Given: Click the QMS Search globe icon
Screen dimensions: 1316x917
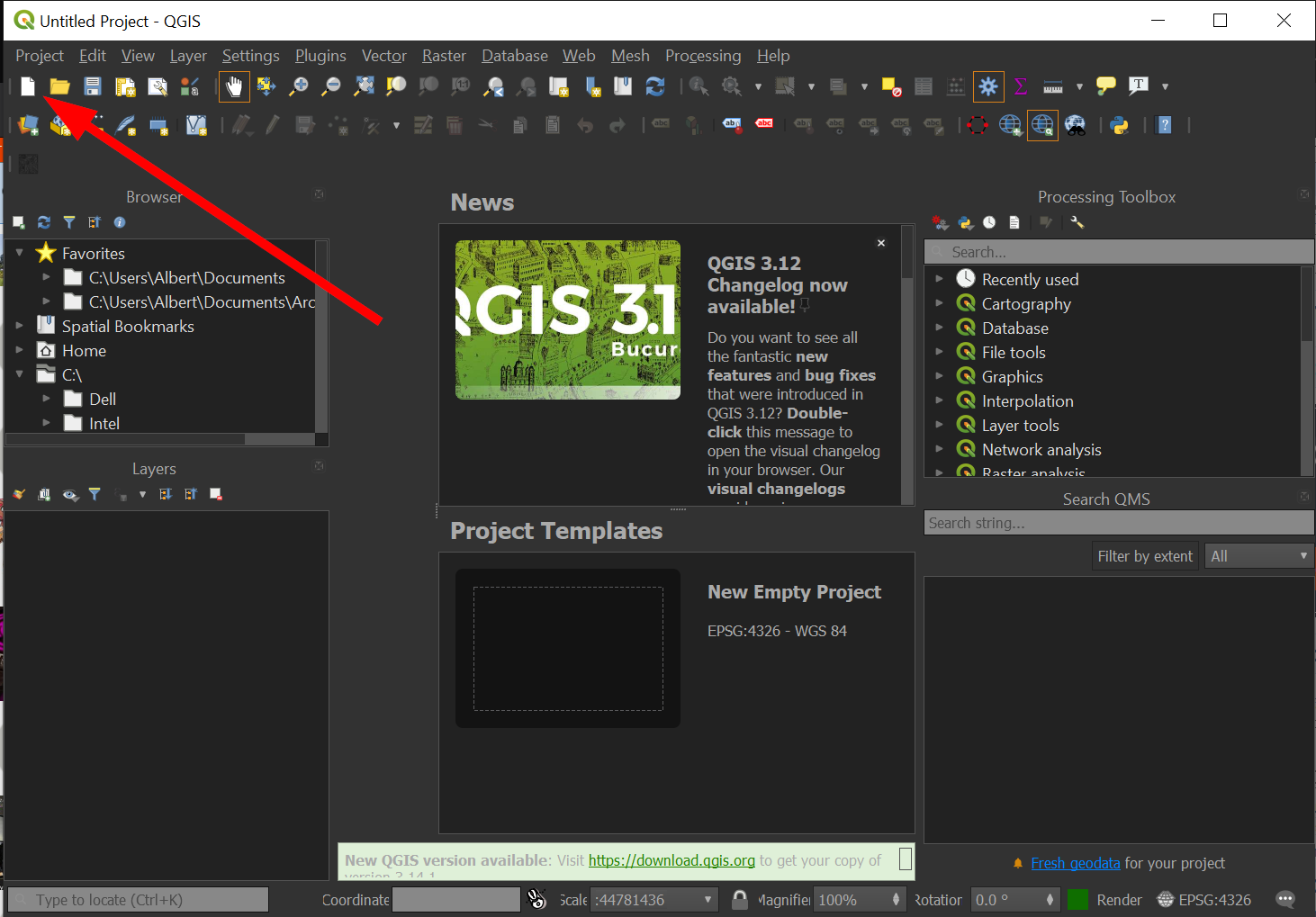Looking at the screenshot, I should click(x=1042, y=125).
